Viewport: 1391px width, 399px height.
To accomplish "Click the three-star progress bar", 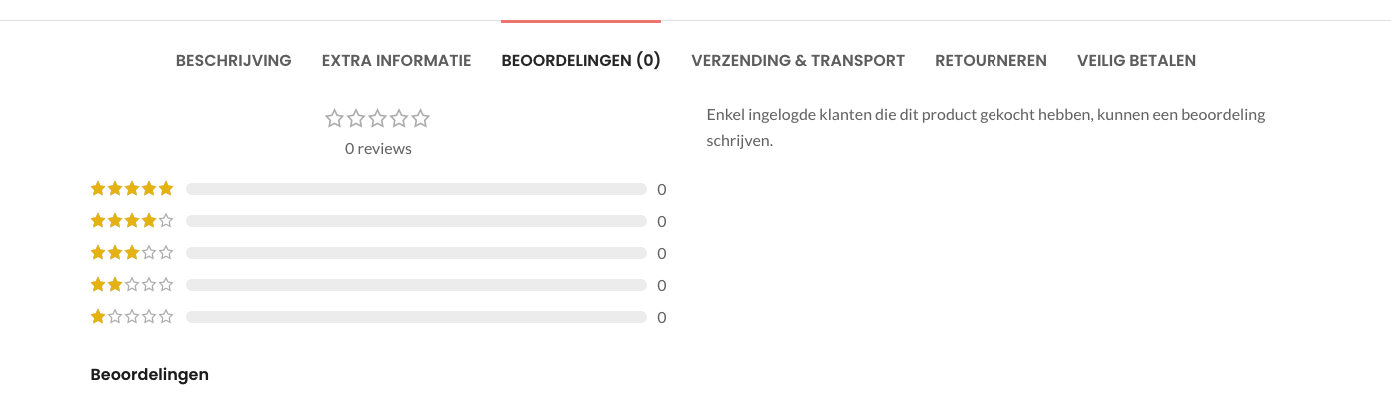I will point(416,253).
